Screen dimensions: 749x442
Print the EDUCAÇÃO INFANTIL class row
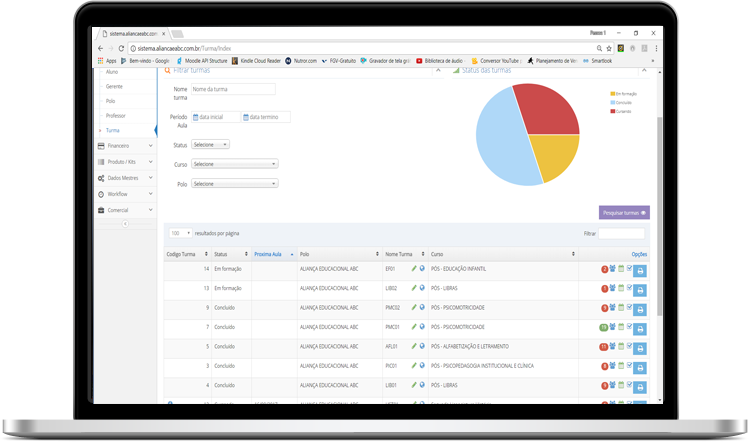640,271
